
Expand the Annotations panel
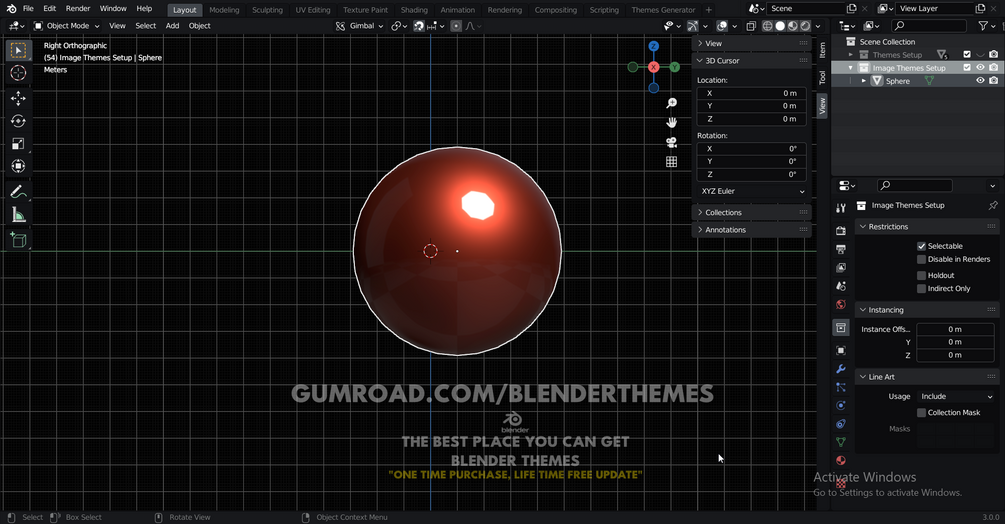click(x=751, y=229)
